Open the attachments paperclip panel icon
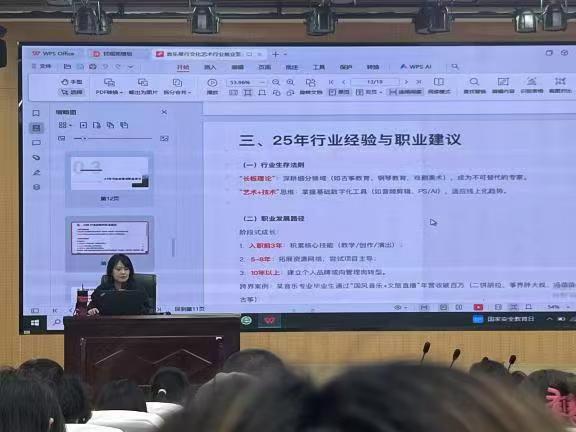Image resolution: width=576 pixels, height=432 pixels. pyautogui.click(x=36, y=158)
